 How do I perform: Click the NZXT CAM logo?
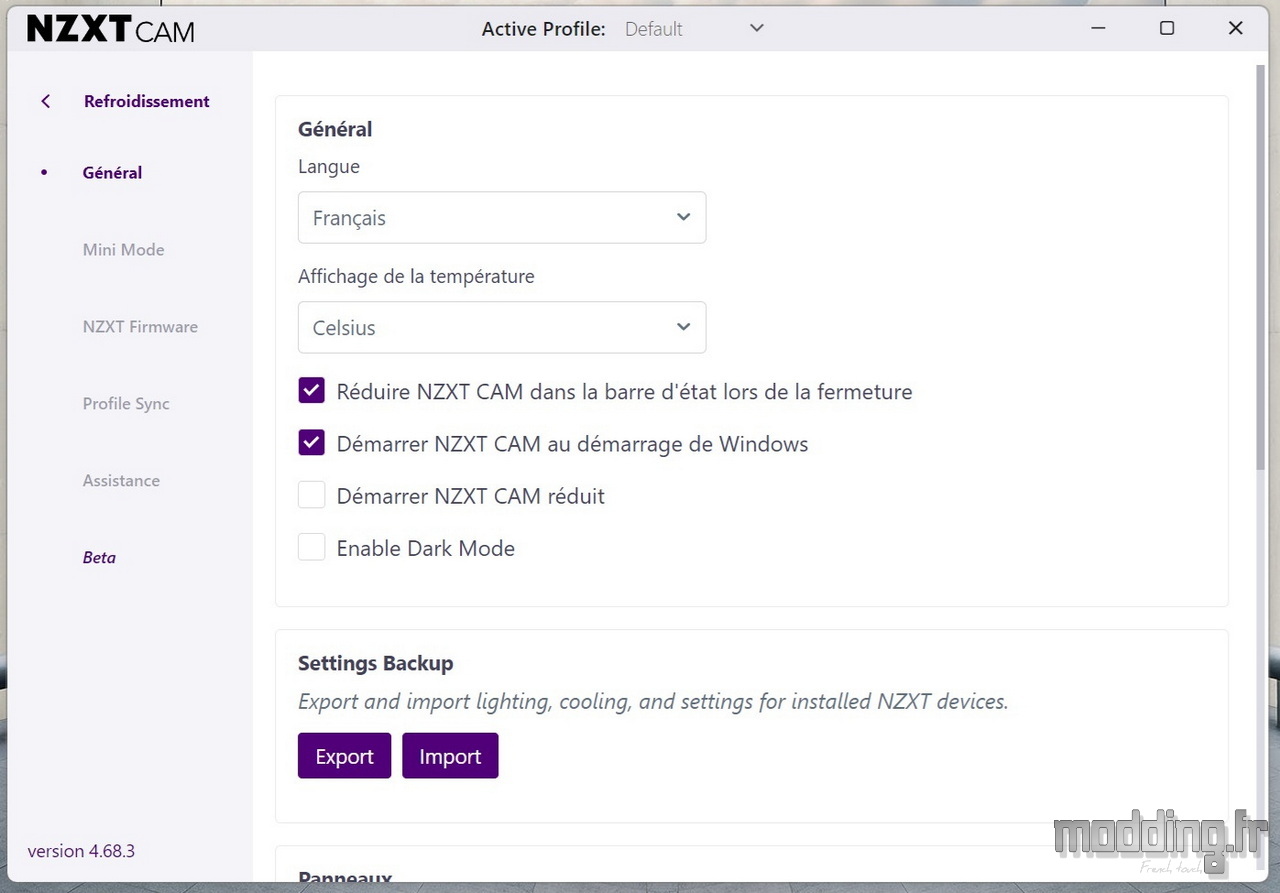111,29
